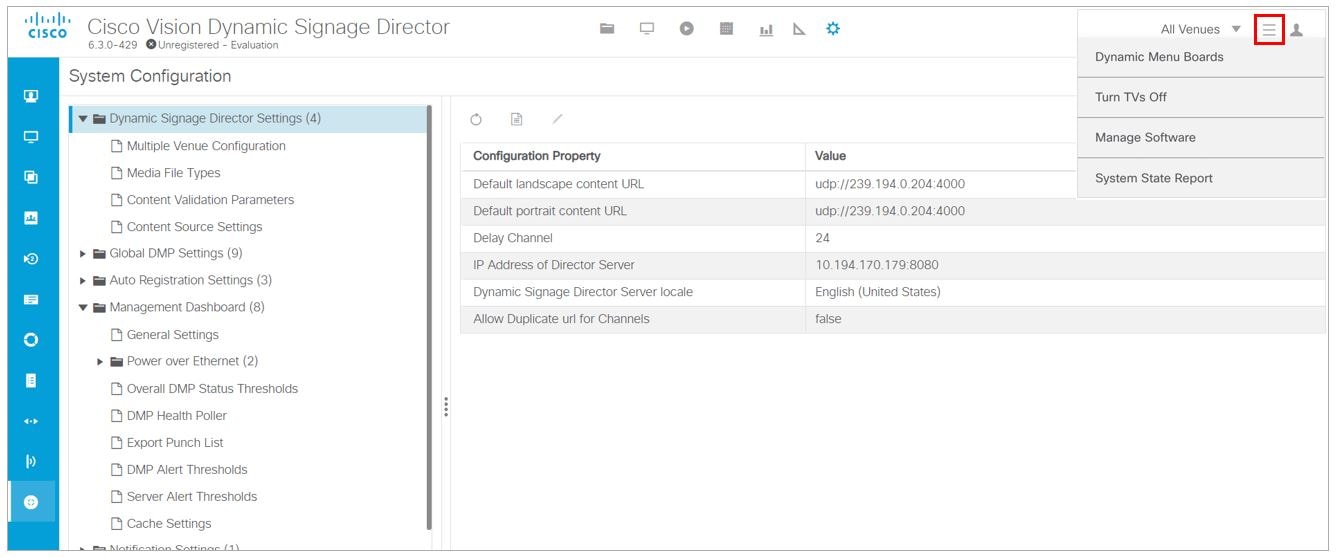Click the user profile icon

1297,30
